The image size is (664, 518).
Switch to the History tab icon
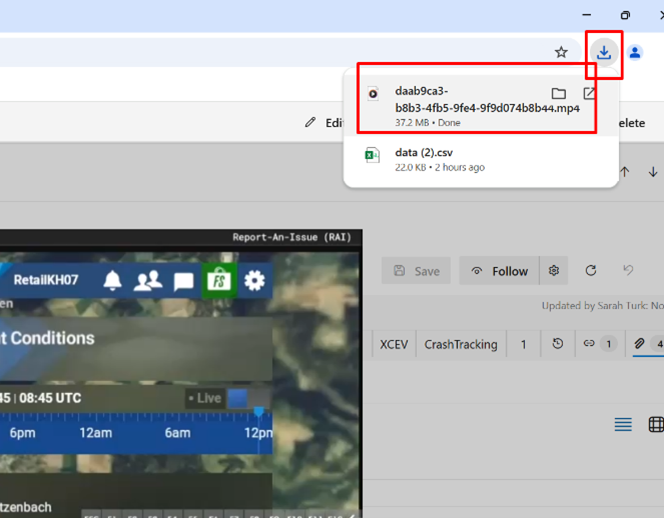pyautogui.click(x=557, y=344)
